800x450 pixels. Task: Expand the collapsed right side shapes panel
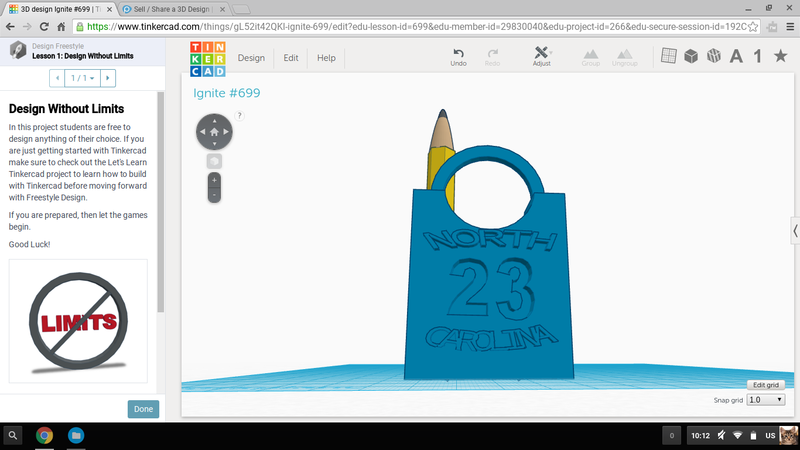tap(795, 230)
